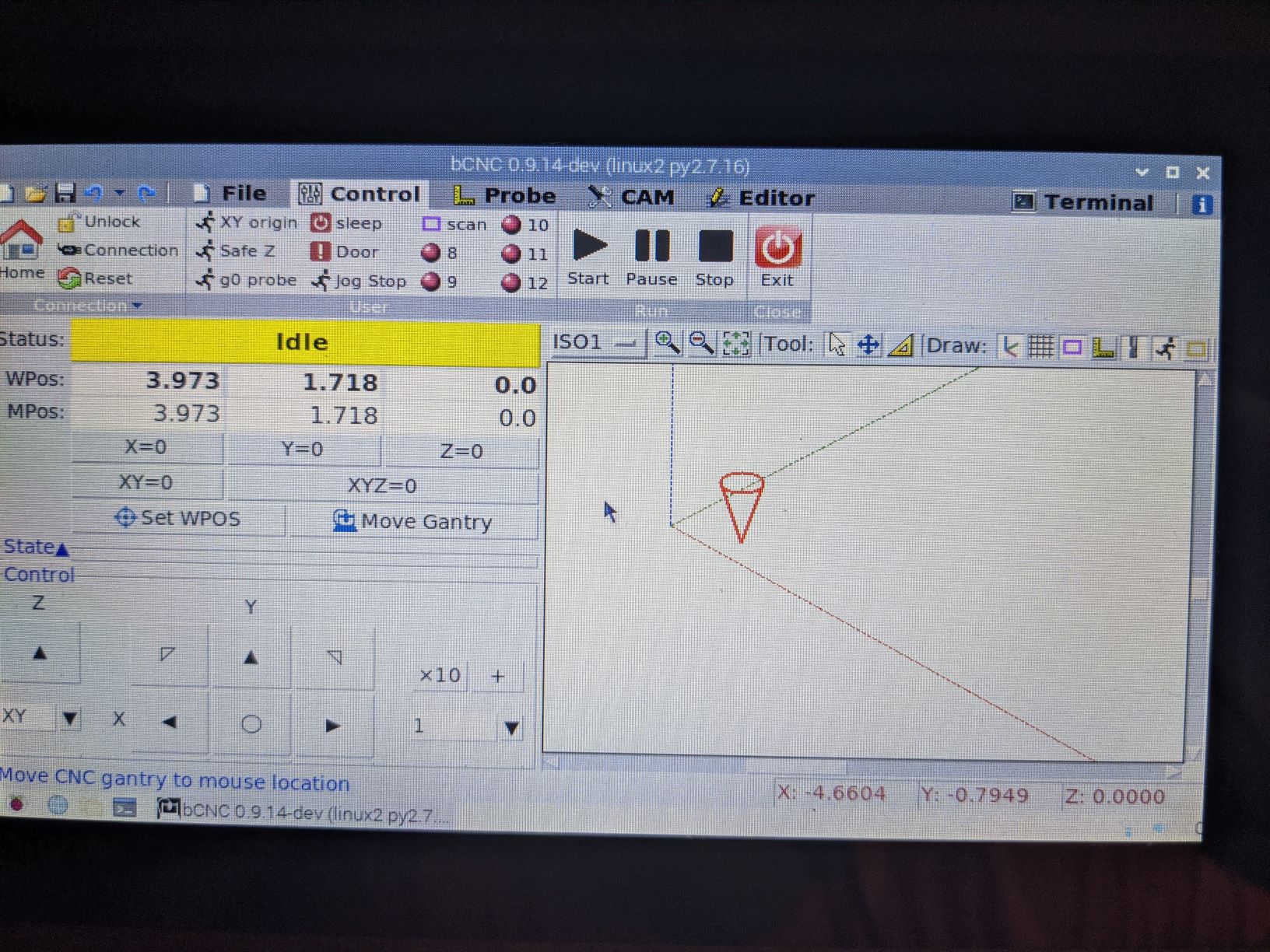Select the pan move tool
Viewport: 1270px width, 952px height.
point(868,345)
